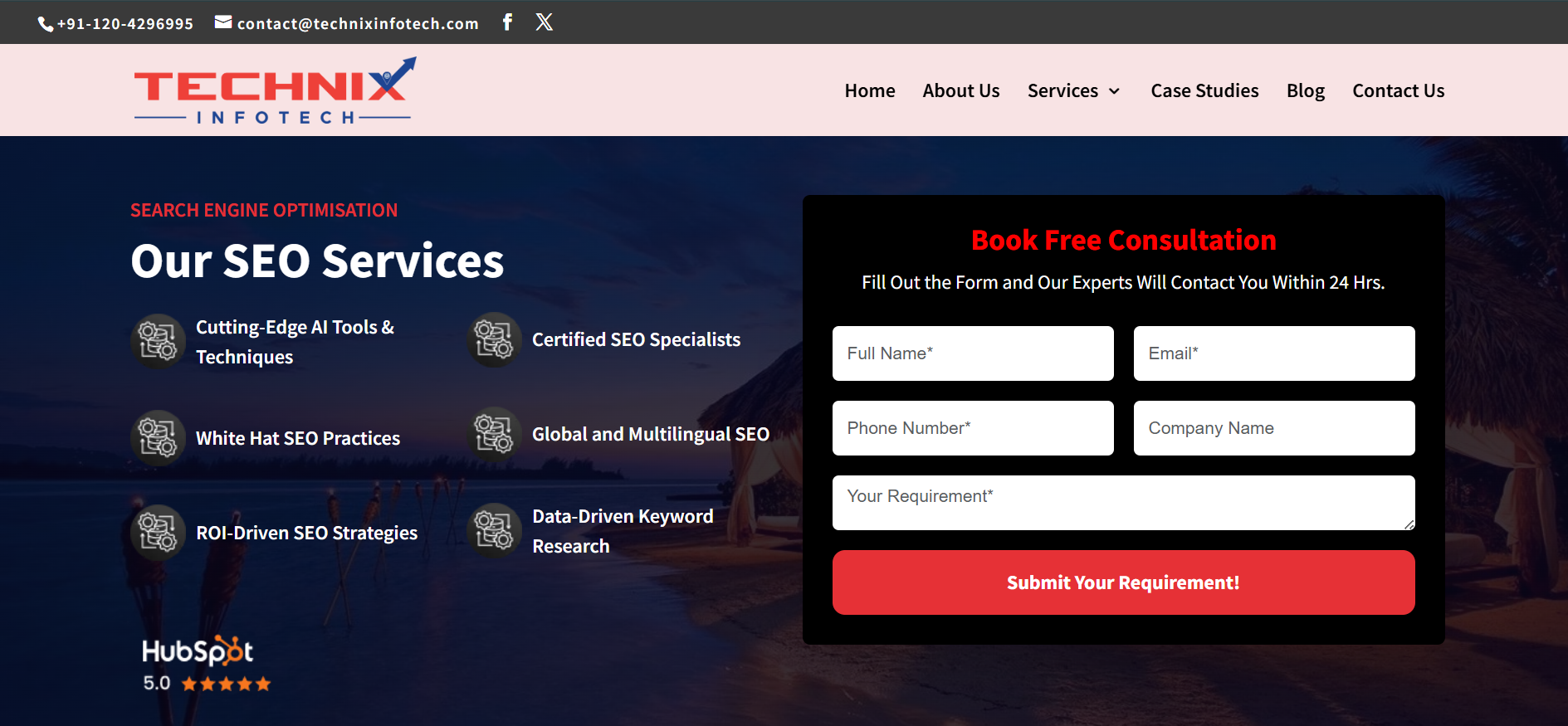
Task: Click 'ROI-Driven SEO Strategies' text
Action: coord(306,533)
